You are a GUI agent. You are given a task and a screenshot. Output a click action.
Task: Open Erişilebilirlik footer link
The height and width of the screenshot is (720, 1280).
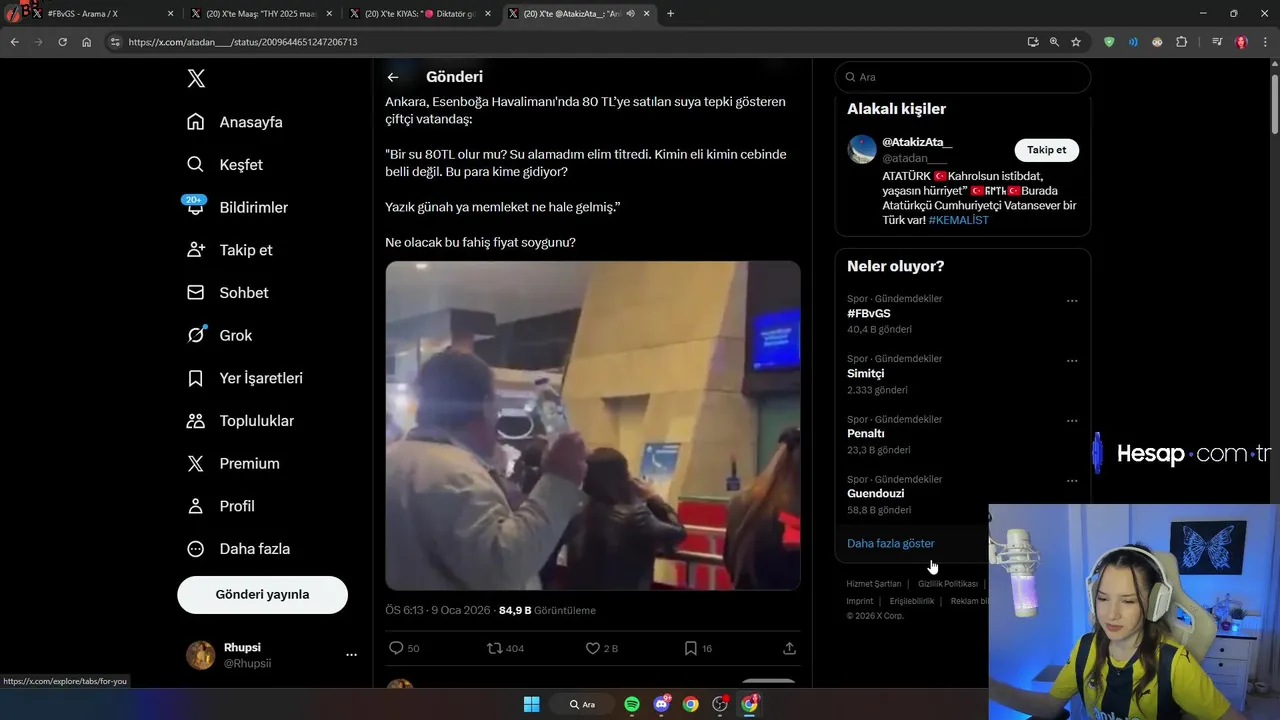pos(912,601)
